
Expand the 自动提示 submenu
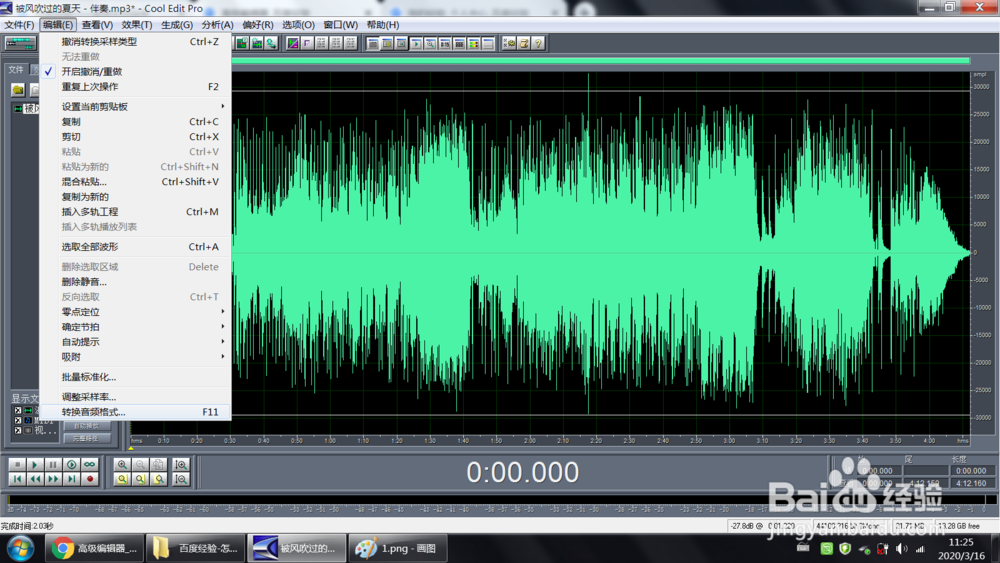pyautogui.click(x=135, y=342)
